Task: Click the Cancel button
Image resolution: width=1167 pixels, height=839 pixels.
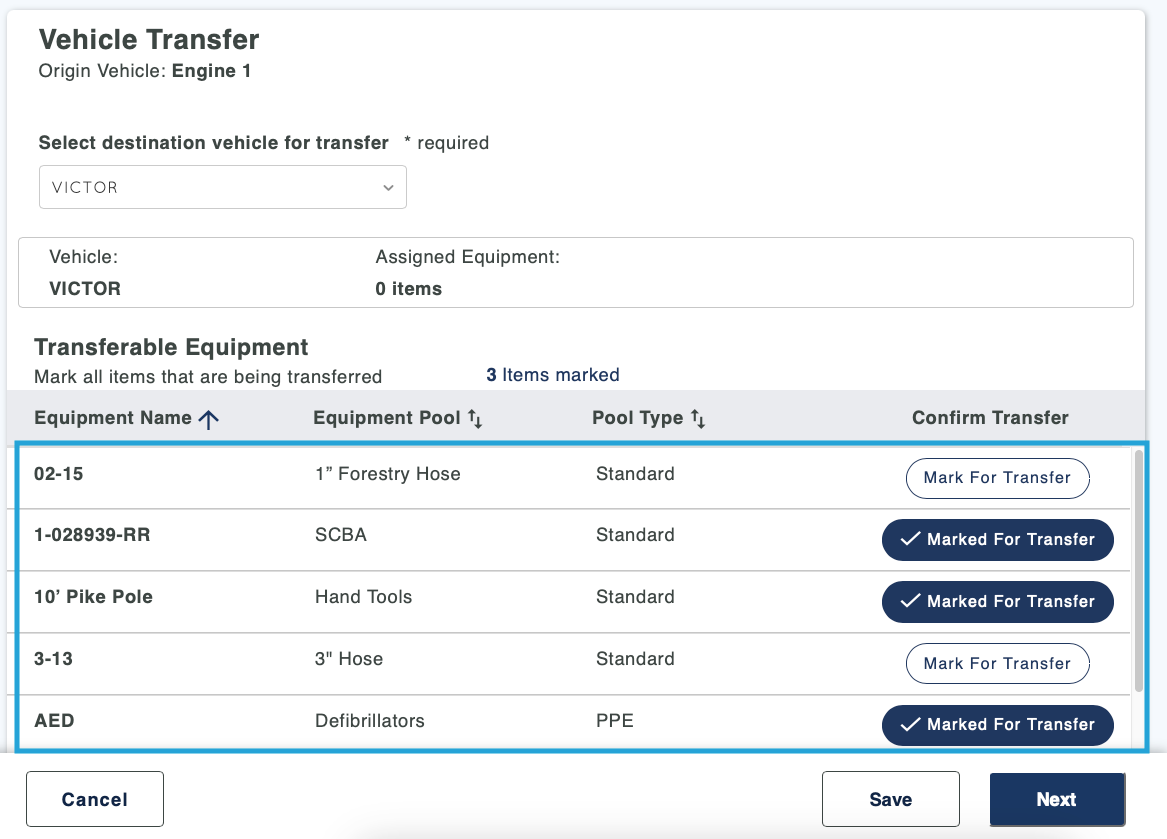Action: [95, 799]
